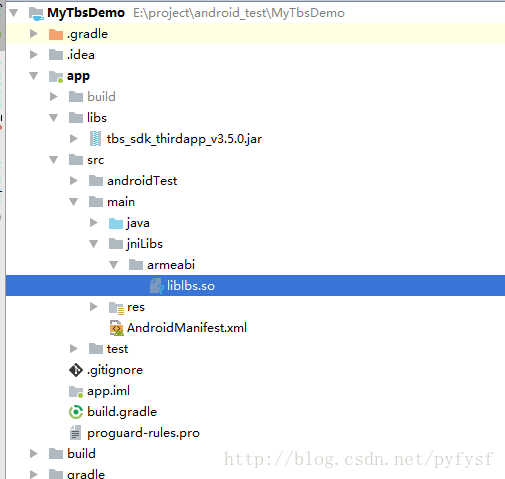Click the AndroidManifest.xml file icon
This screenshot has width=505, height=479.
pos(116,328)
